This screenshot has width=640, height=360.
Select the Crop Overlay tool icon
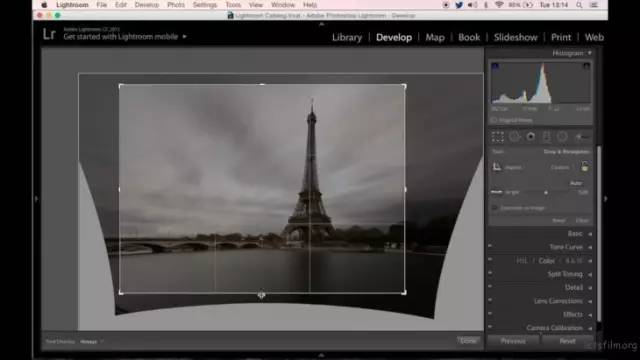click(498, 137)
